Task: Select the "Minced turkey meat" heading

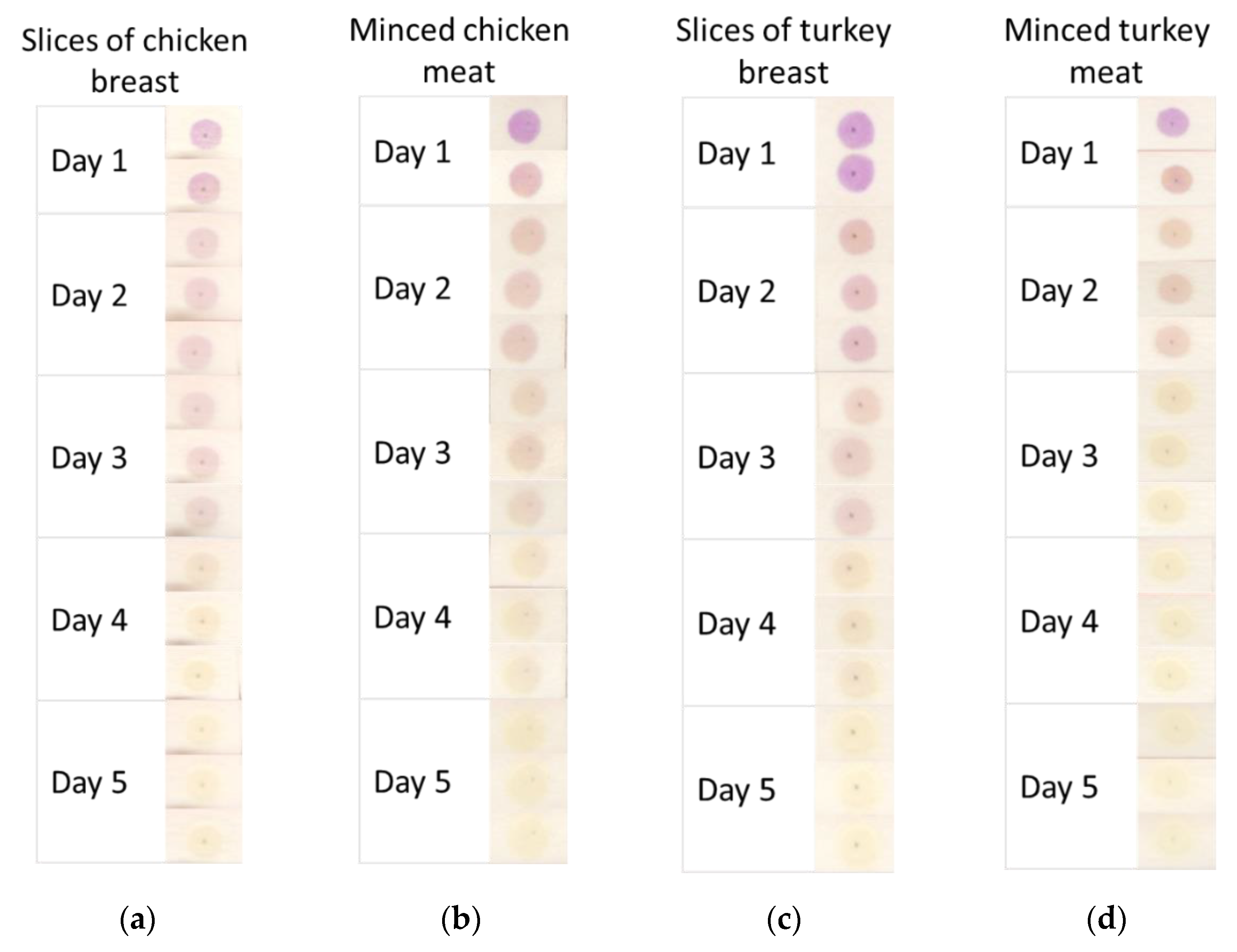Action: click(x=1107, y=52)
